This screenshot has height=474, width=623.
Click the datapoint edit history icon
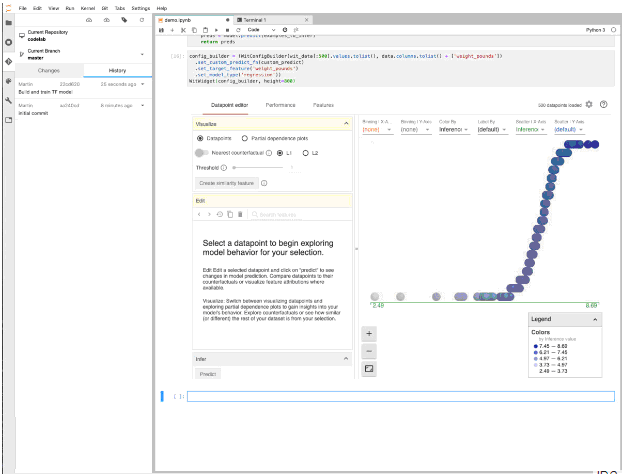[x=220, y=215]
